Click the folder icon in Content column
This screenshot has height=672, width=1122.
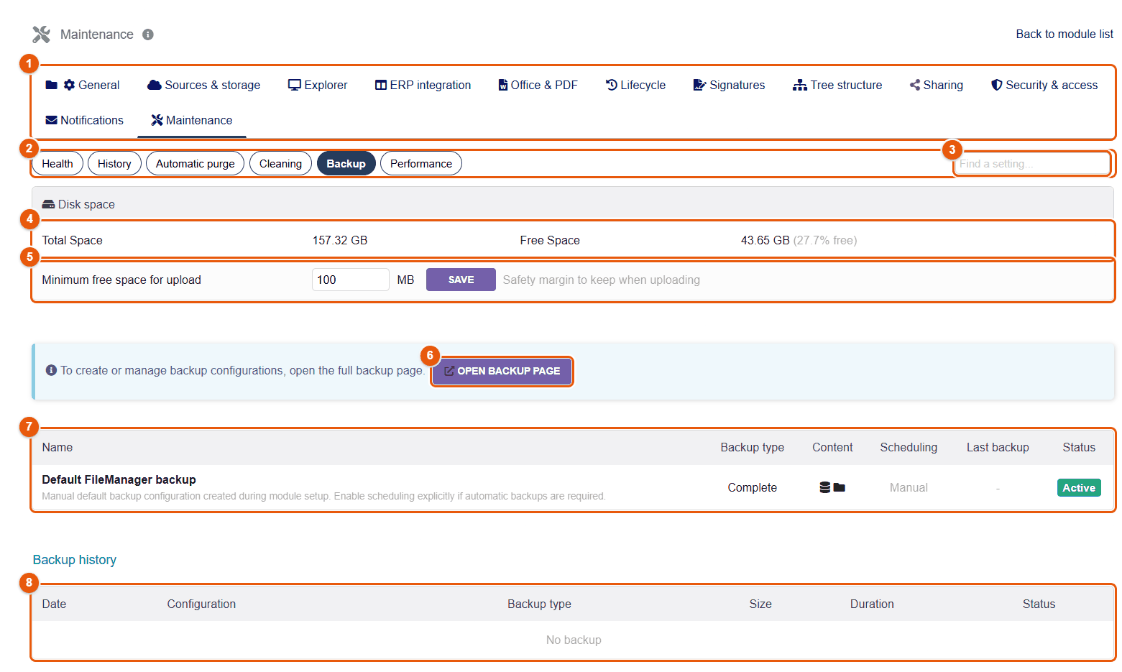pos(839,487)
